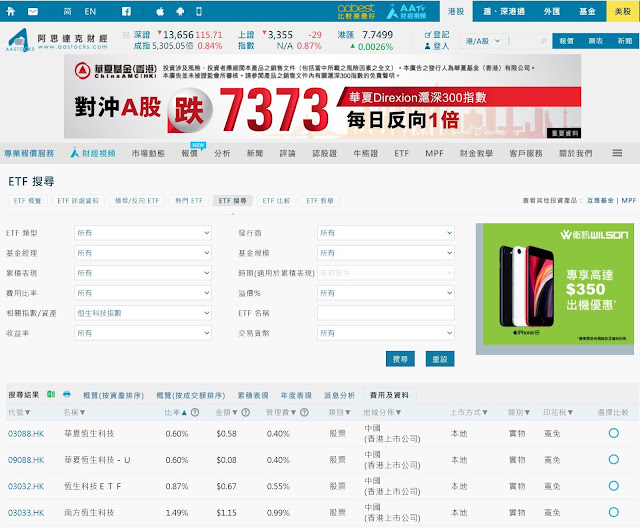Open the hamburger menu icon in the nav bar
This screenshot has height=528, width=640.
click(x=617, y=153)
